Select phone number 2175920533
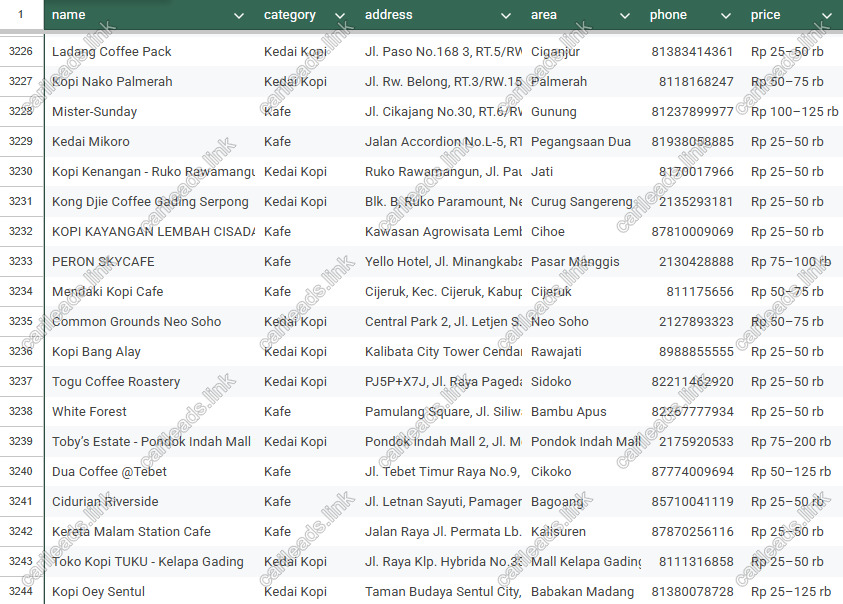 (692, 442)
